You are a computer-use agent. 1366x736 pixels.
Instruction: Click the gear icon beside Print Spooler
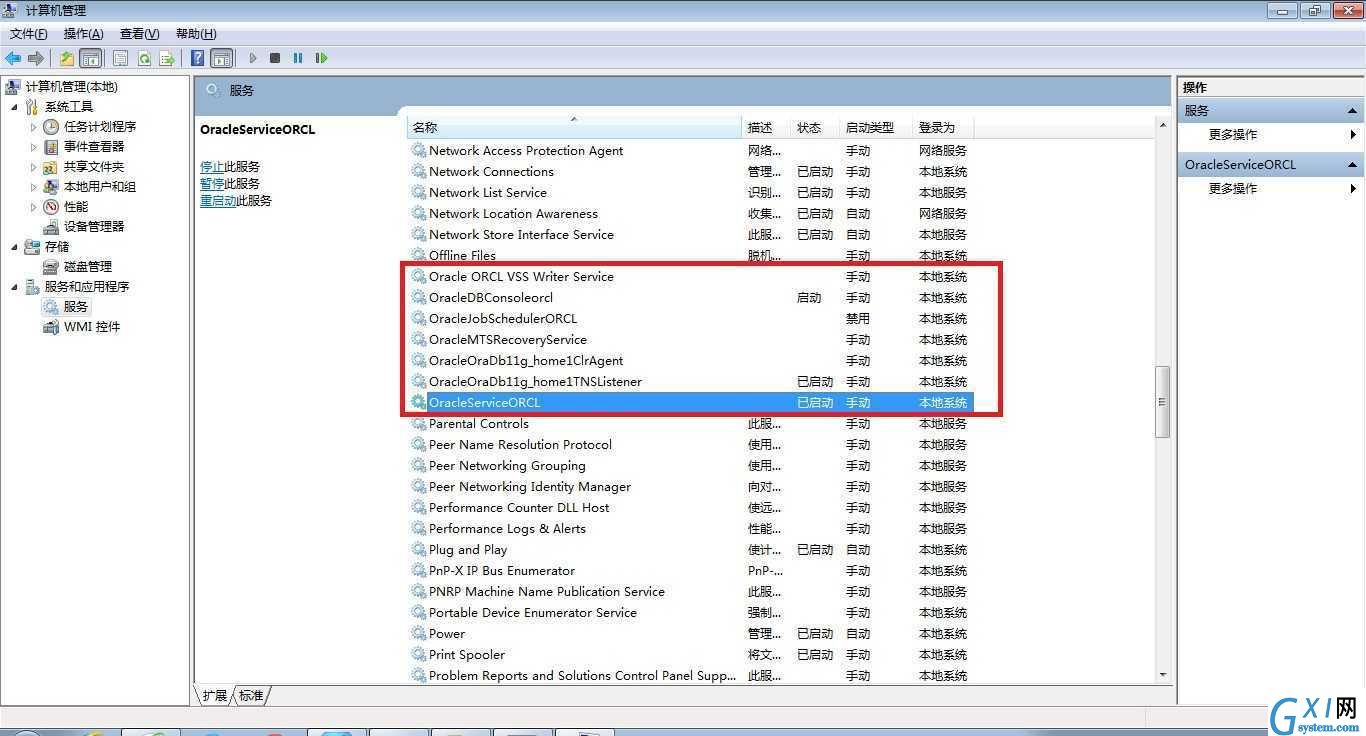[419, 654]
